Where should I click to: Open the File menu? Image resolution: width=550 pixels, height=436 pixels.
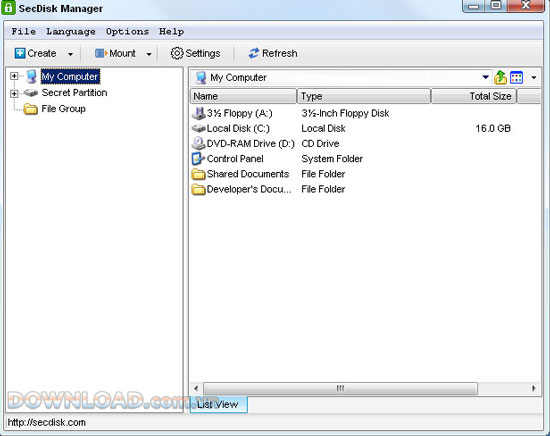24,32
